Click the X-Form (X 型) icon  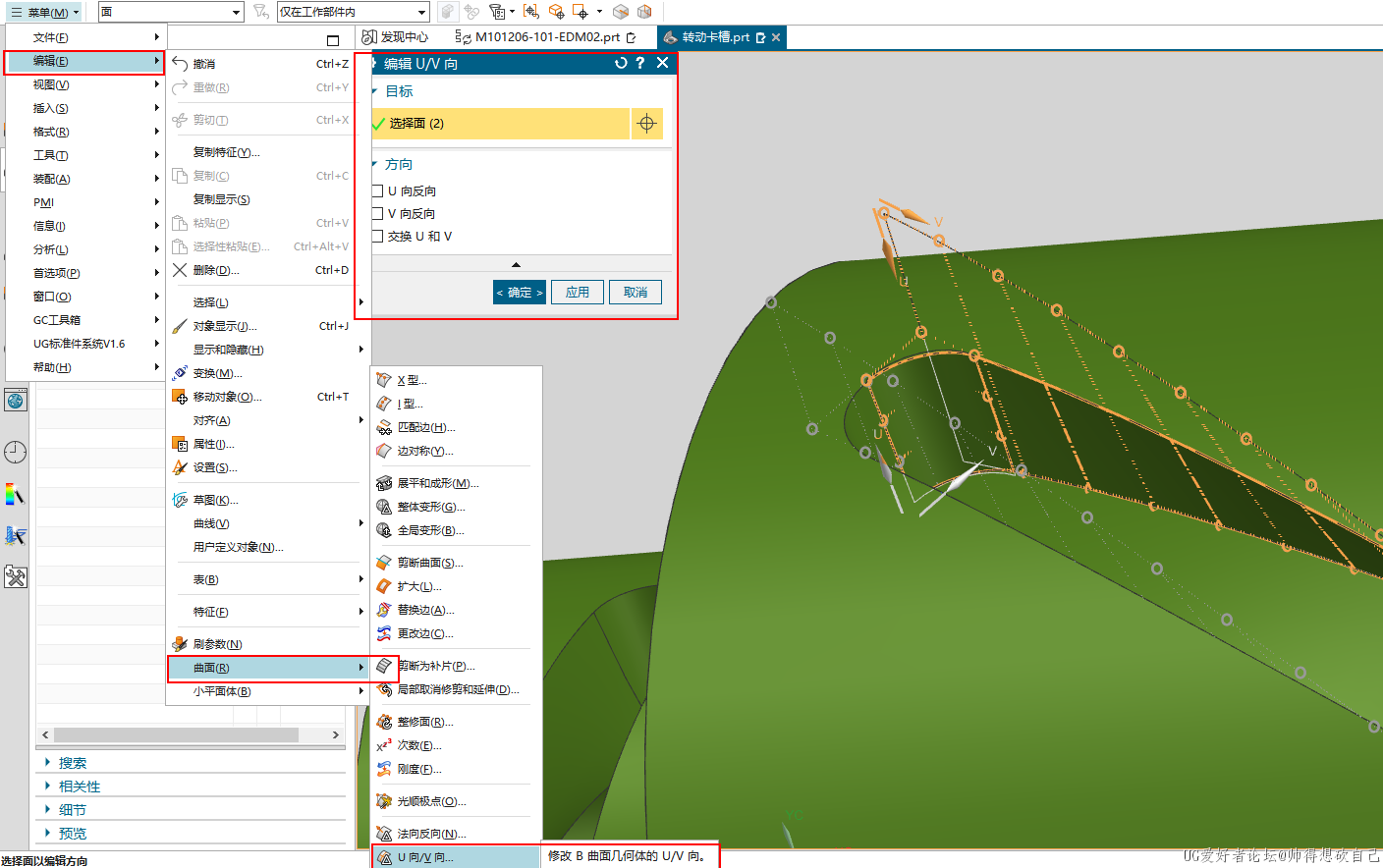tap(384, 380)
